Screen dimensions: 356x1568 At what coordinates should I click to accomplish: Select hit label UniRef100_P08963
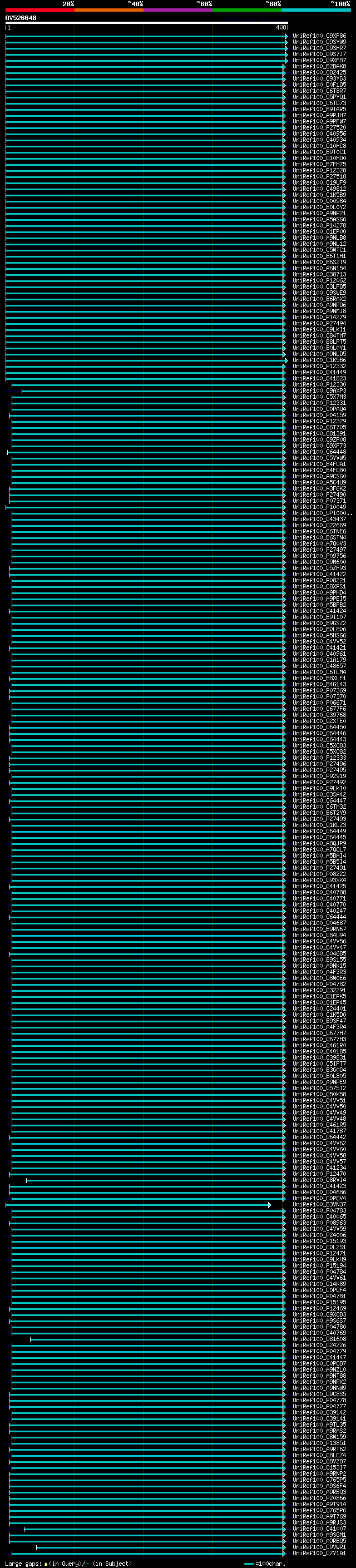pyautogui.click(x=319, y=1222)
